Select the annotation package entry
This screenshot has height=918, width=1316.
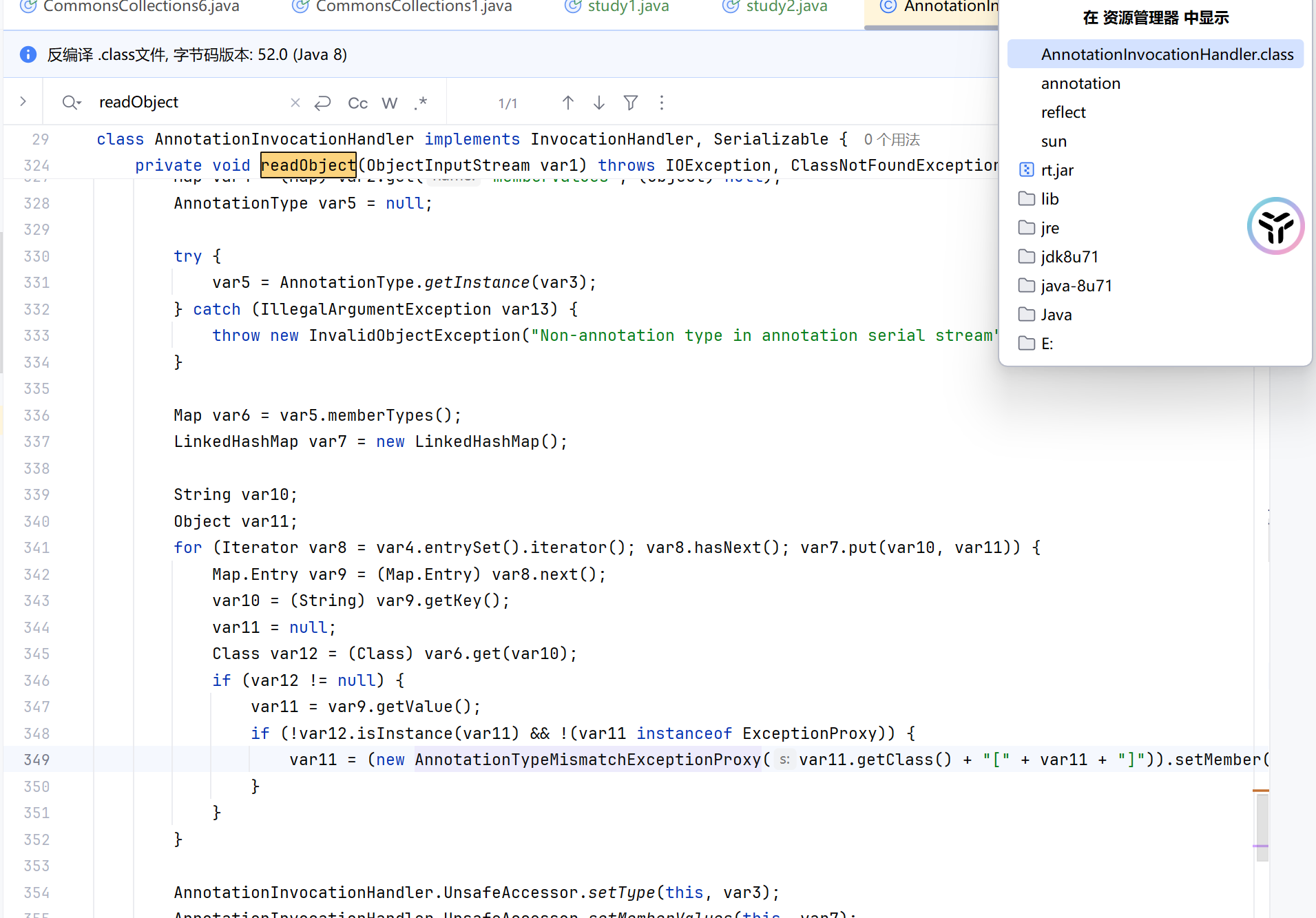(1155, 83)
